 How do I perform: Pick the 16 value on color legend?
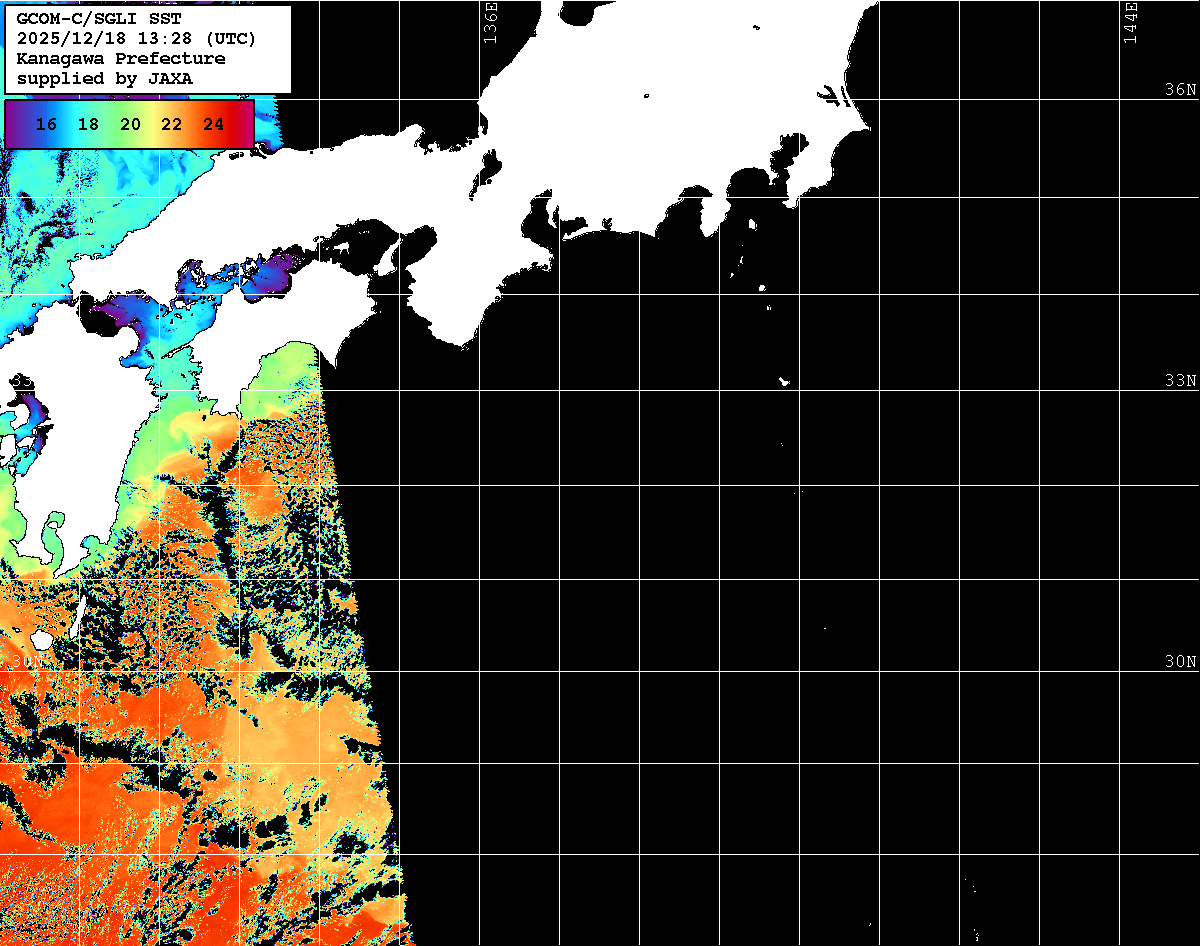(45, 125)
